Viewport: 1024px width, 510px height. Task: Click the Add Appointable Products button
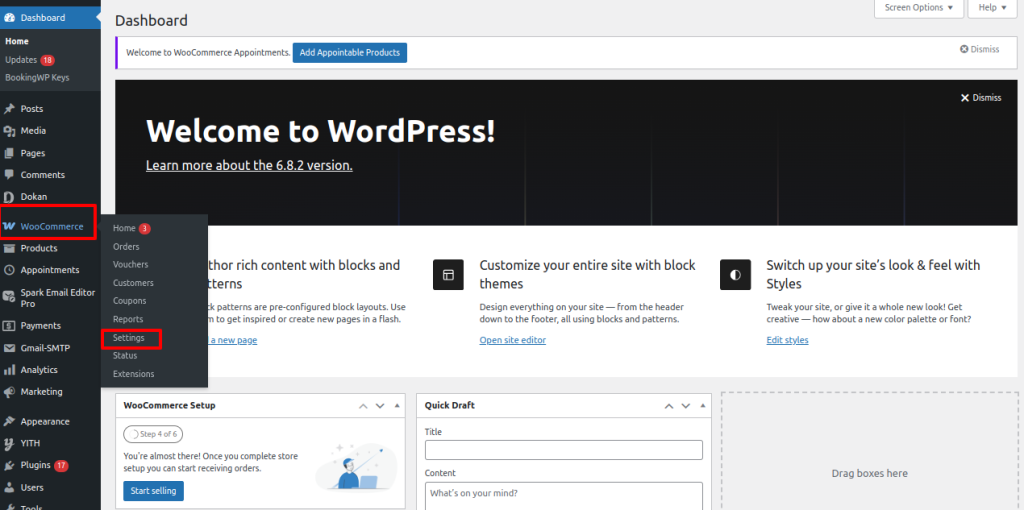pos(349,52)
